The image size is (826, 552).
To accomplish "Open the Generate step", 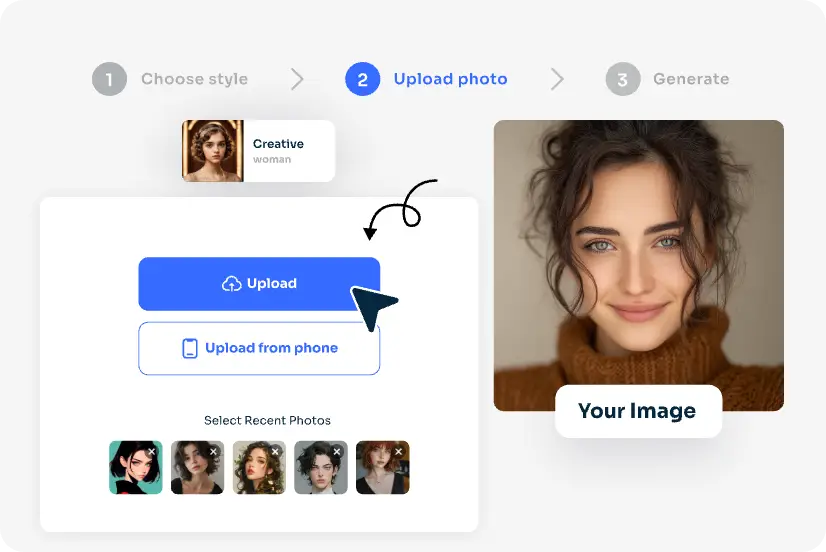I will click(690, 79).
